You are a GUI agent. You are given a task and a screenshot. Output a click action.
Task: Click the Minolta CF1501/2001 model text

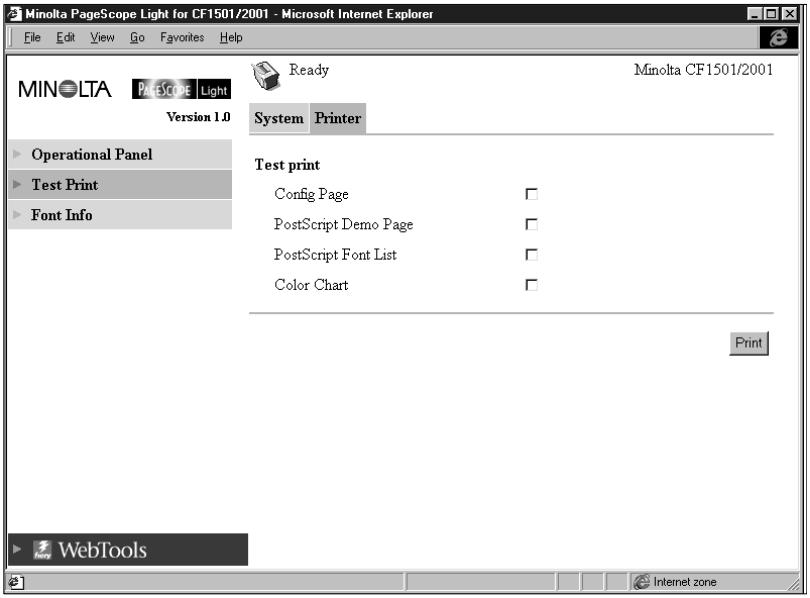pyautogui.click(x=704, y=70)
